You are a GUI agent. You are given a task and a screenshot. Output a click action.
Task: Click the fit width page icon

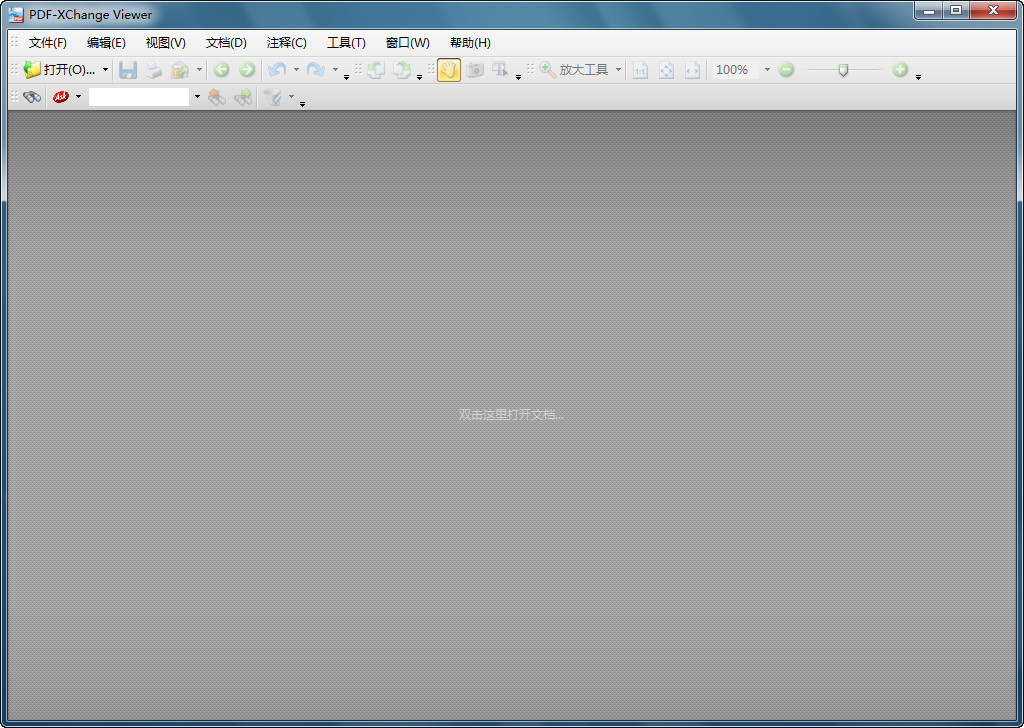coord(692,70)
